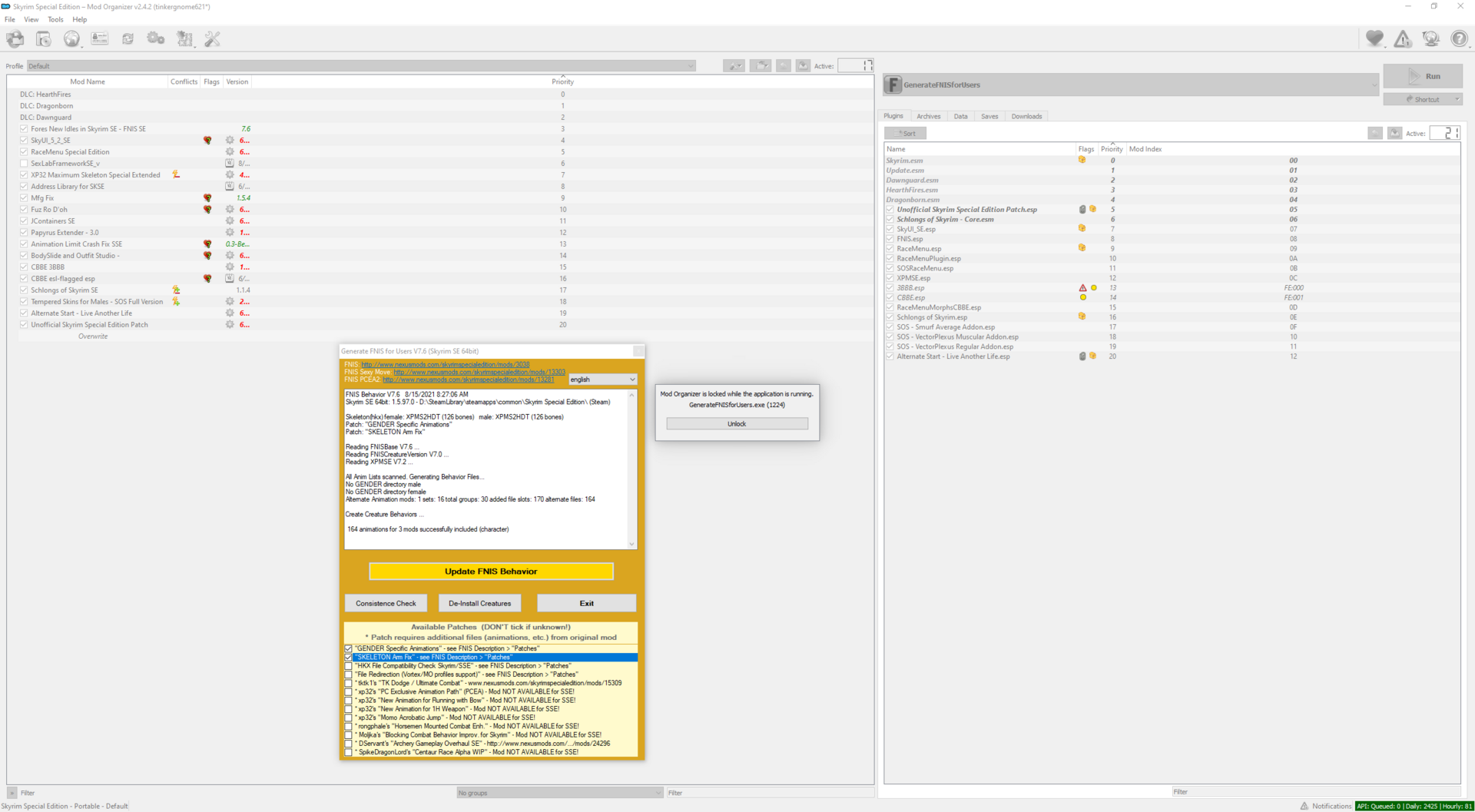Toggle the SKELETON Arm Fix patch checkbox
The width and height of the screenshot is (1475, 812).
pyautogui.click(x=349, y=658)
